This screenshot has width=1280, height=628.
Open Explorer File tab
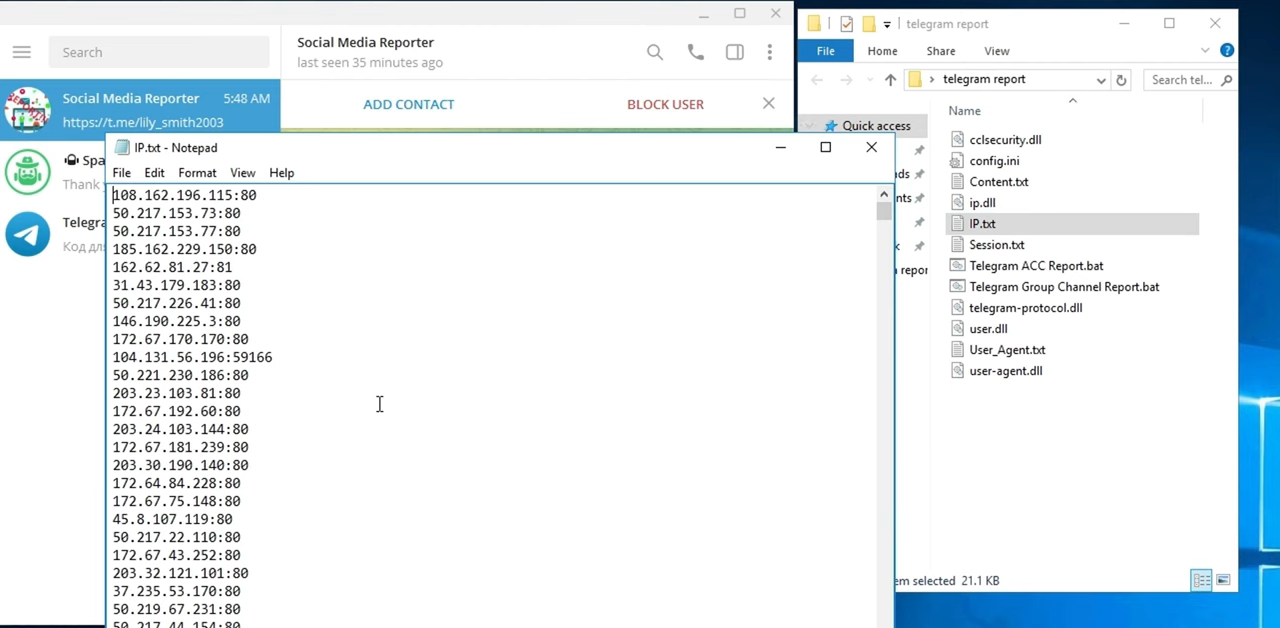pos(826,51)
